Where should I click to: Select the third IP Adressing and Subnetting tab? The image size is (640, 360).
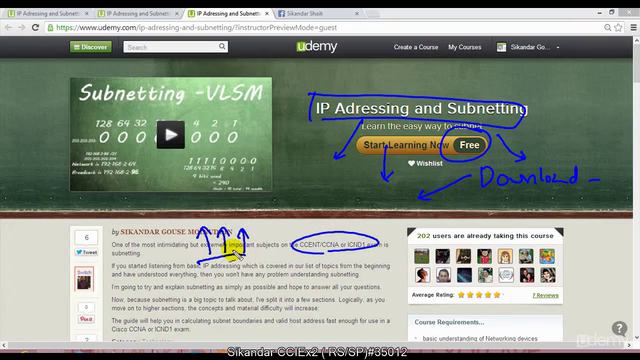(x=228, y=13)
